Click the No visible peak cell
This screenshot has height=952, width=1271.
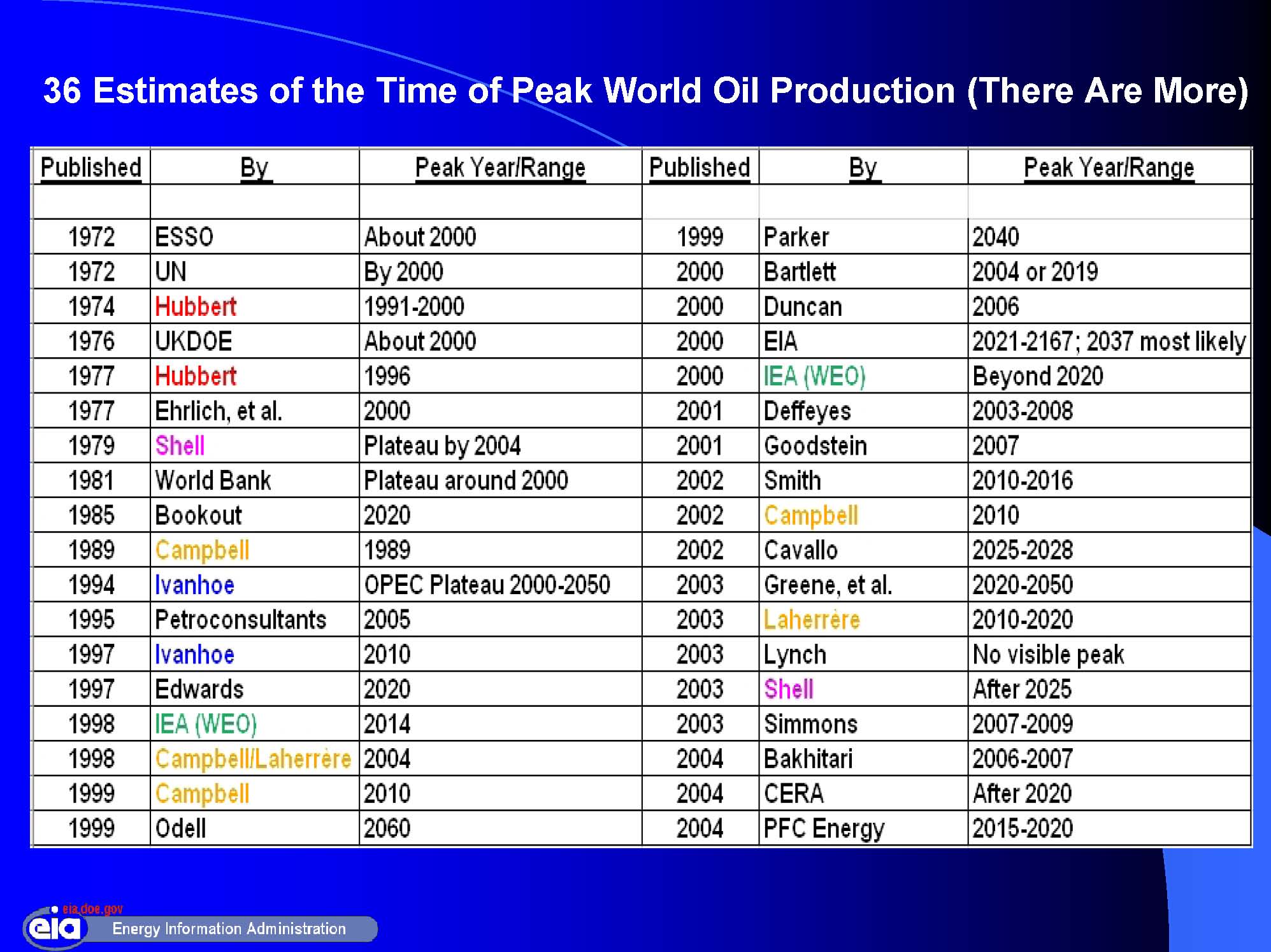1048,655
